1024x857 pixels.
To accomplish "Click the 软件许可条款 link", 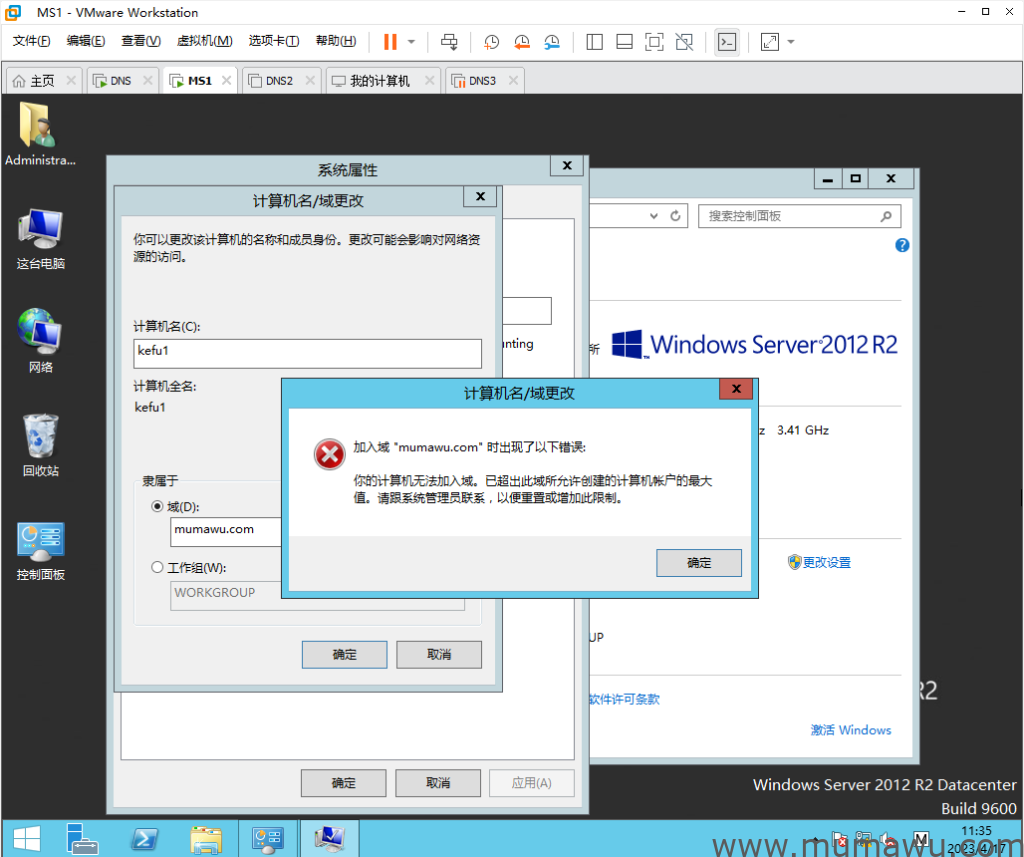I will coord(624,700).
